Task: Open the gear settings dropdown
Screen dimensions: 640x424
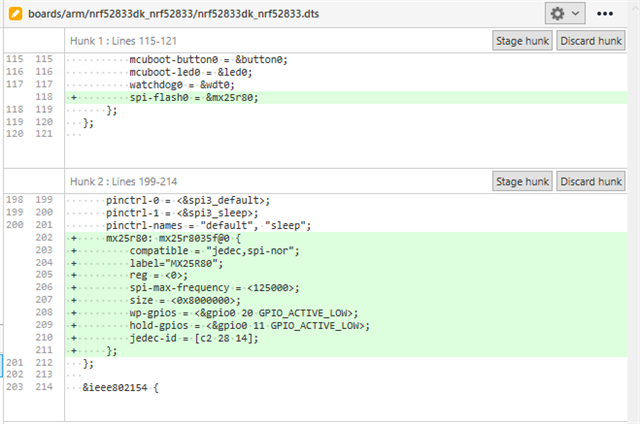Action: pyautogui.click(x=565, y=13)
